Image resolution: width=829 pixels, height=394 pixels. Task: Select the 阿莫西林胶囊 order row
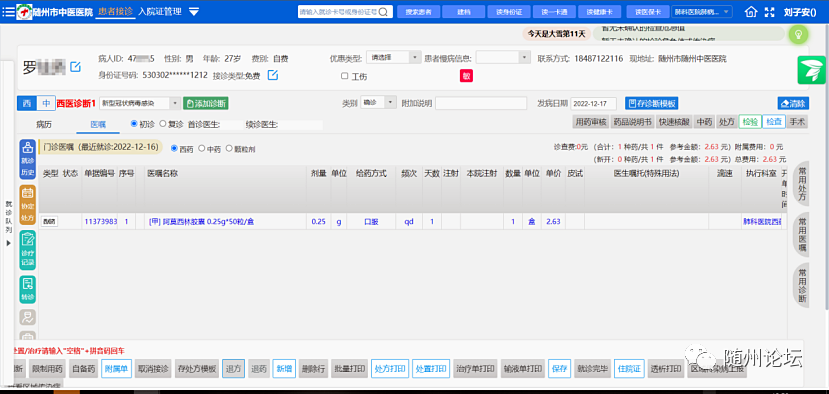[x=412, y=222]
